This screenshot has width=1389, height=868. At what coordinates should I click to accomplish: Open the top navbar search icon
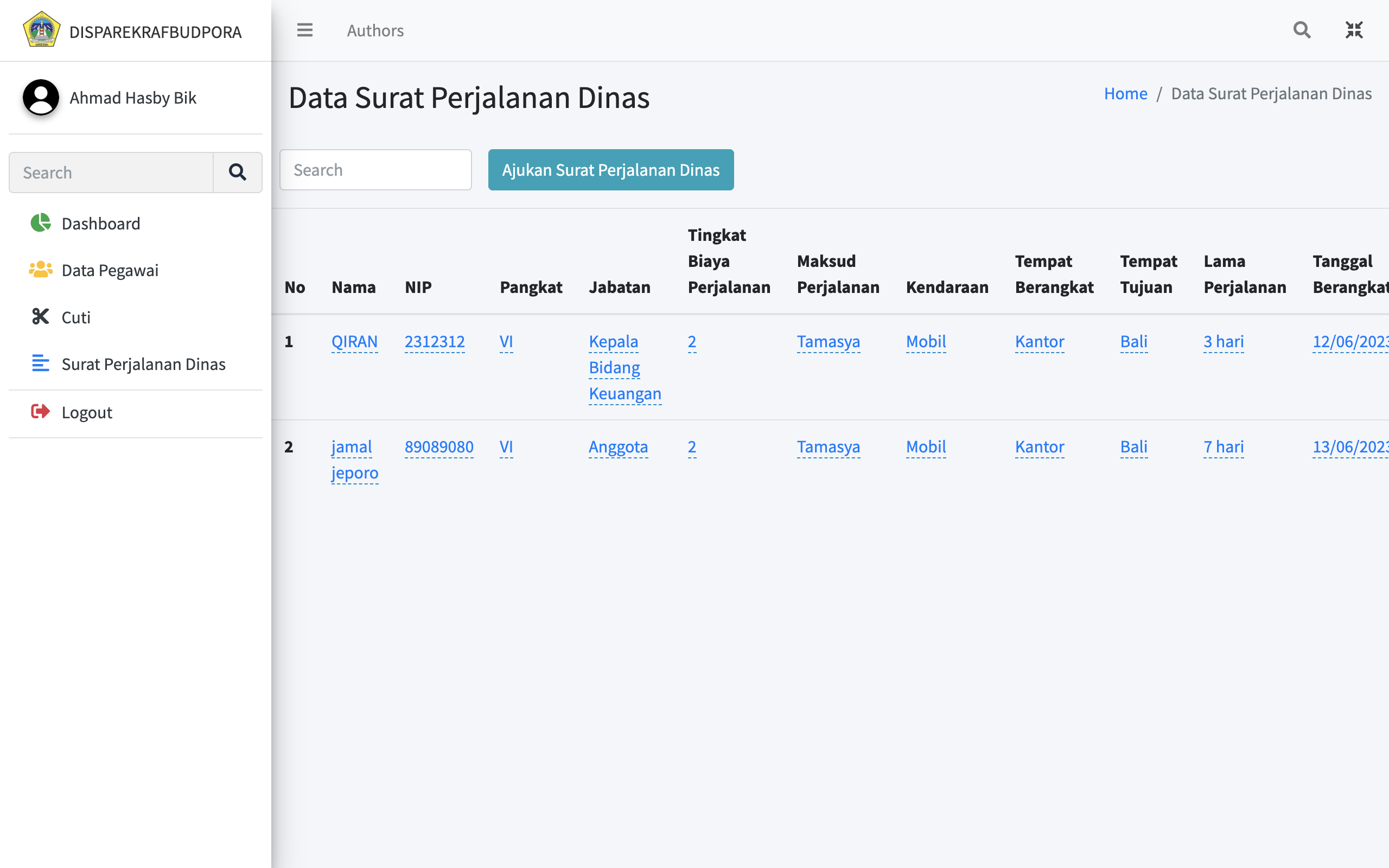1302,30
